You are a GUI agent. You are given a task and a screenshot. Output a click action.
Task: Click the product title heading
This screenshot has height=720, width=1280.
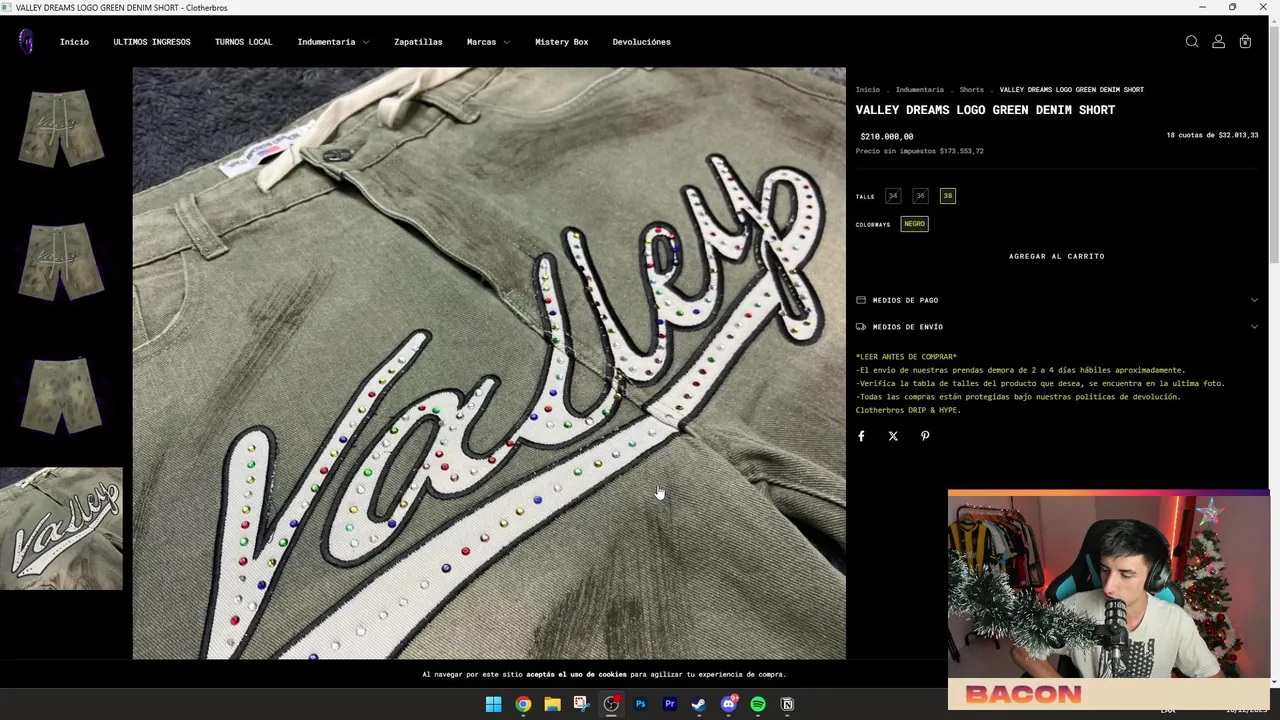(985, 110)
